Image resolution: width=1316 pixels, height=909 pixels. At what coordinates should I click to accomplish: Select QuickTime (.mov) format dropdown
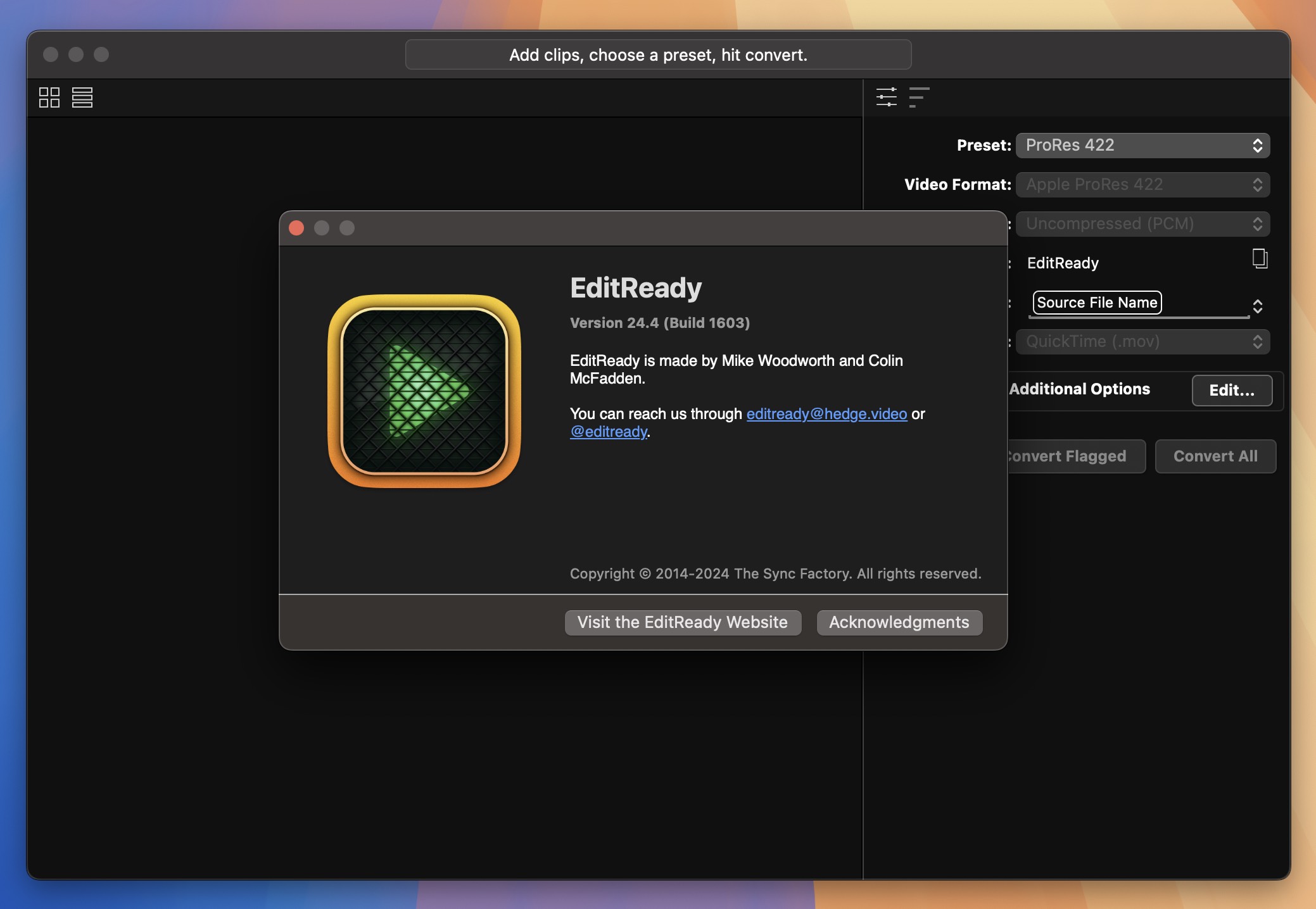[1142, 341]
